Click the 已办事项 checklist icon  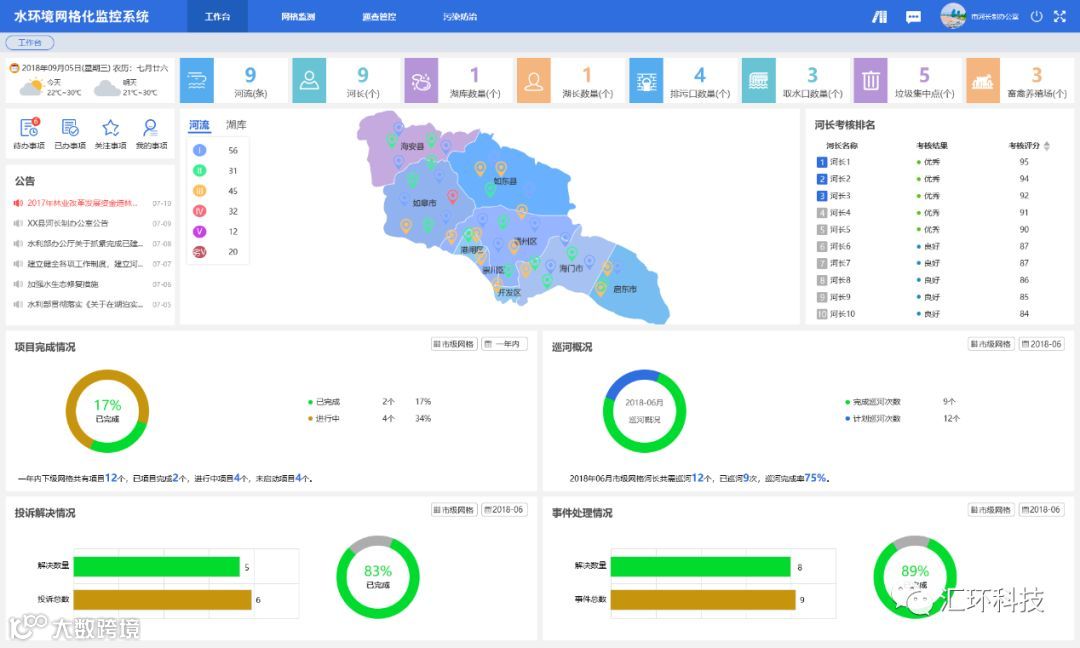70,128
